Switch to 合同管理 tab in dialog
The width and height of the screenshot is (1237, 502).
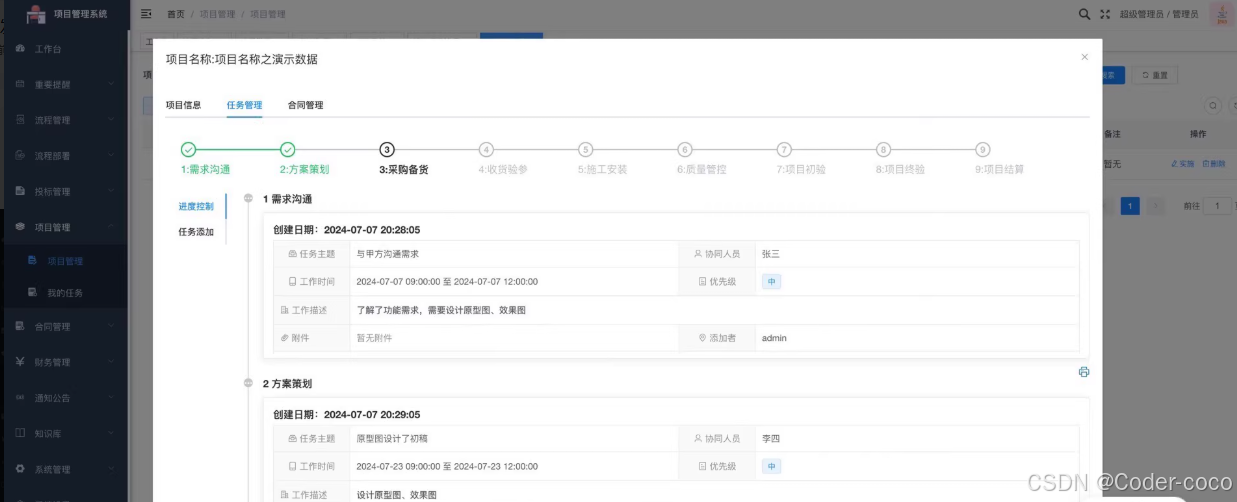(305, 105)
